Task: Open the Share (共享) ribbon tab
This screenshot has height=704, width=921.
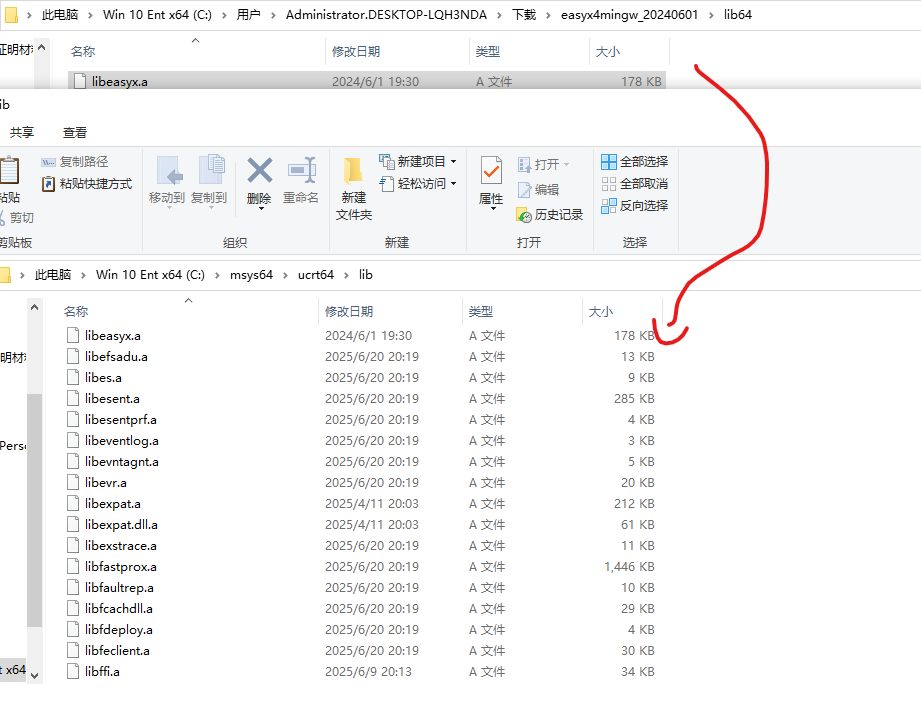Action: click(x=22, y=133)
